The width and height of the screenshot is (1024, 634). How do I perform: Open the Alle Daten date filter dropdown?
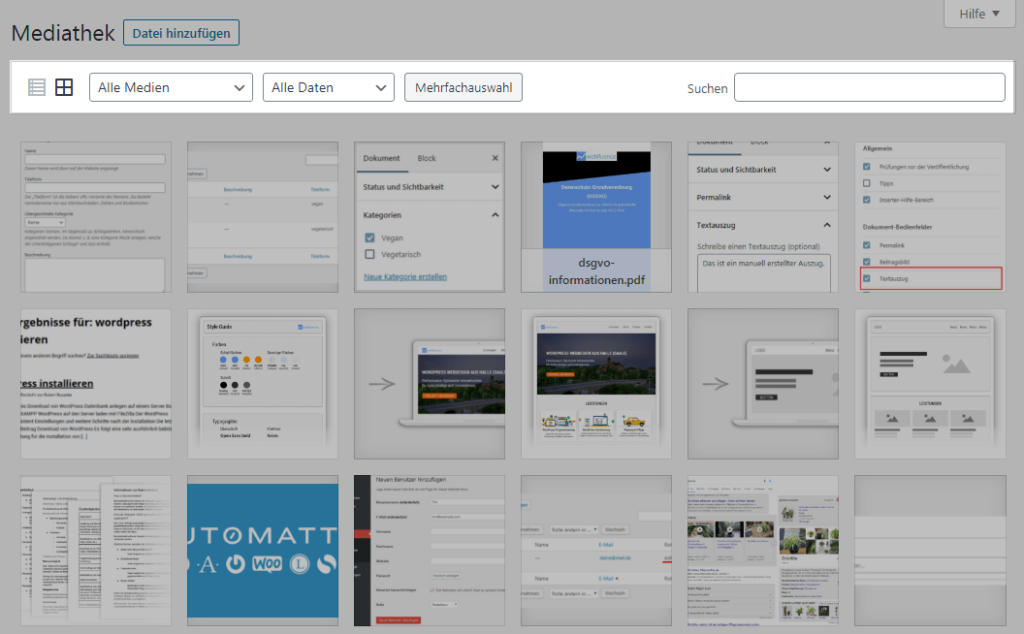(328, 87)
